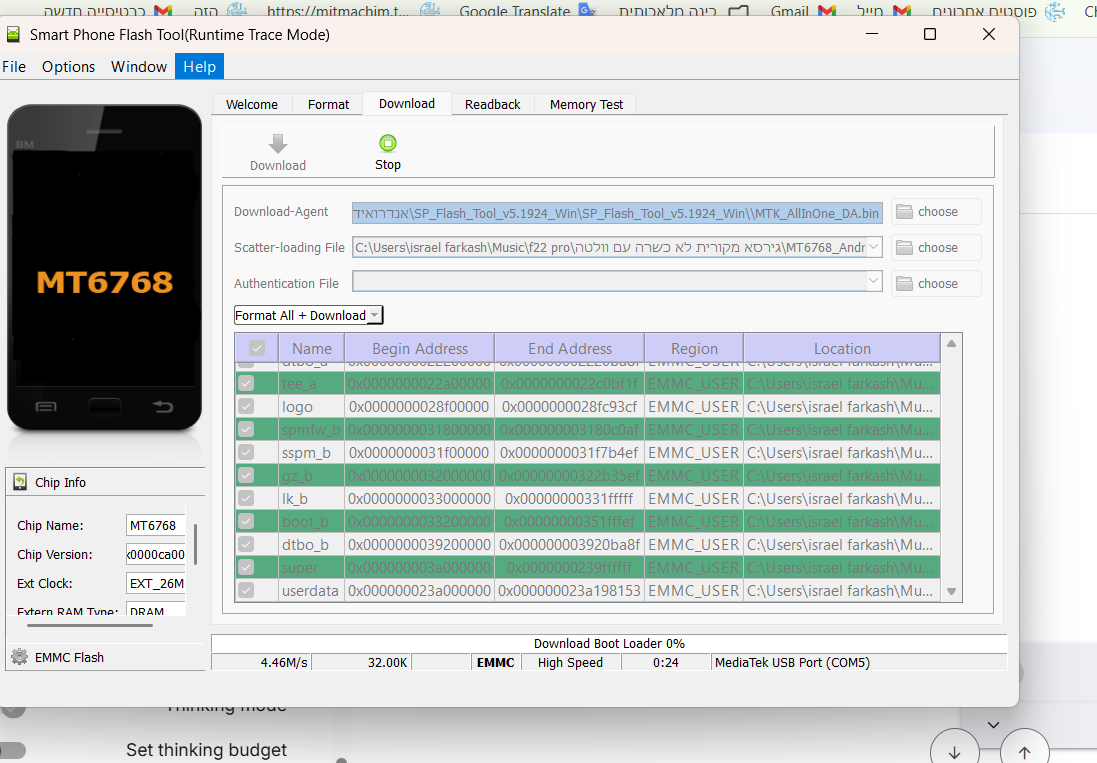The image size is (1097, 763).
Task: Toggle the spmfw_b partition checkbox
Action: click(x=246, y=429)
